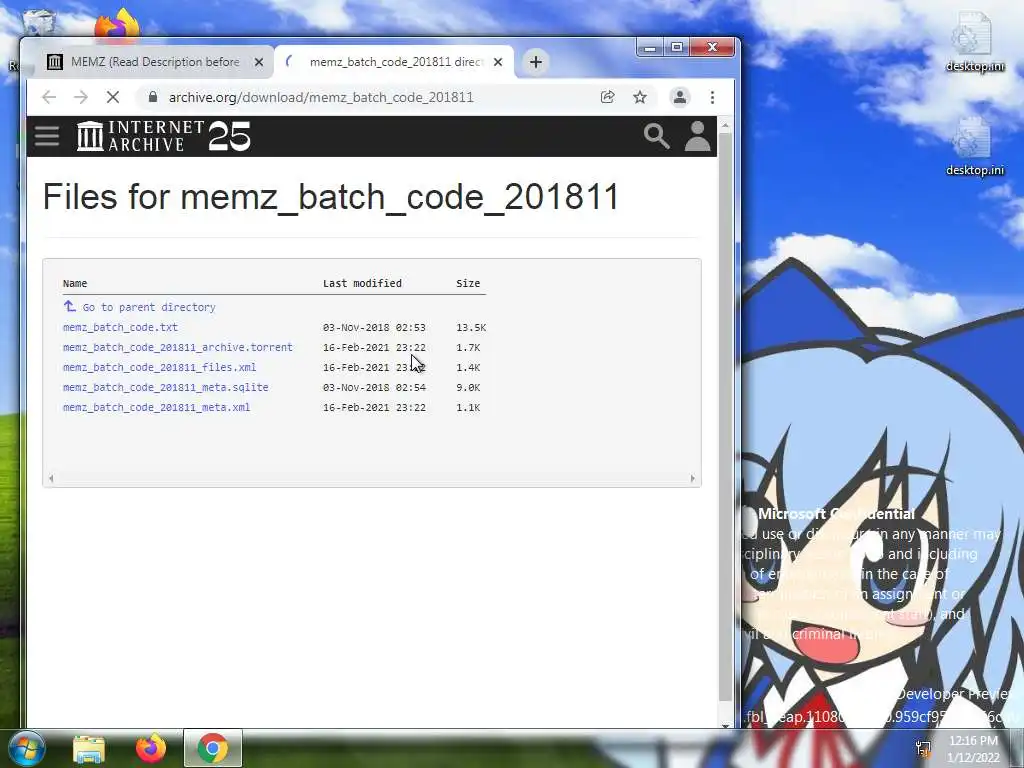Minimize the Chrome window

click(x=650, y=48)
